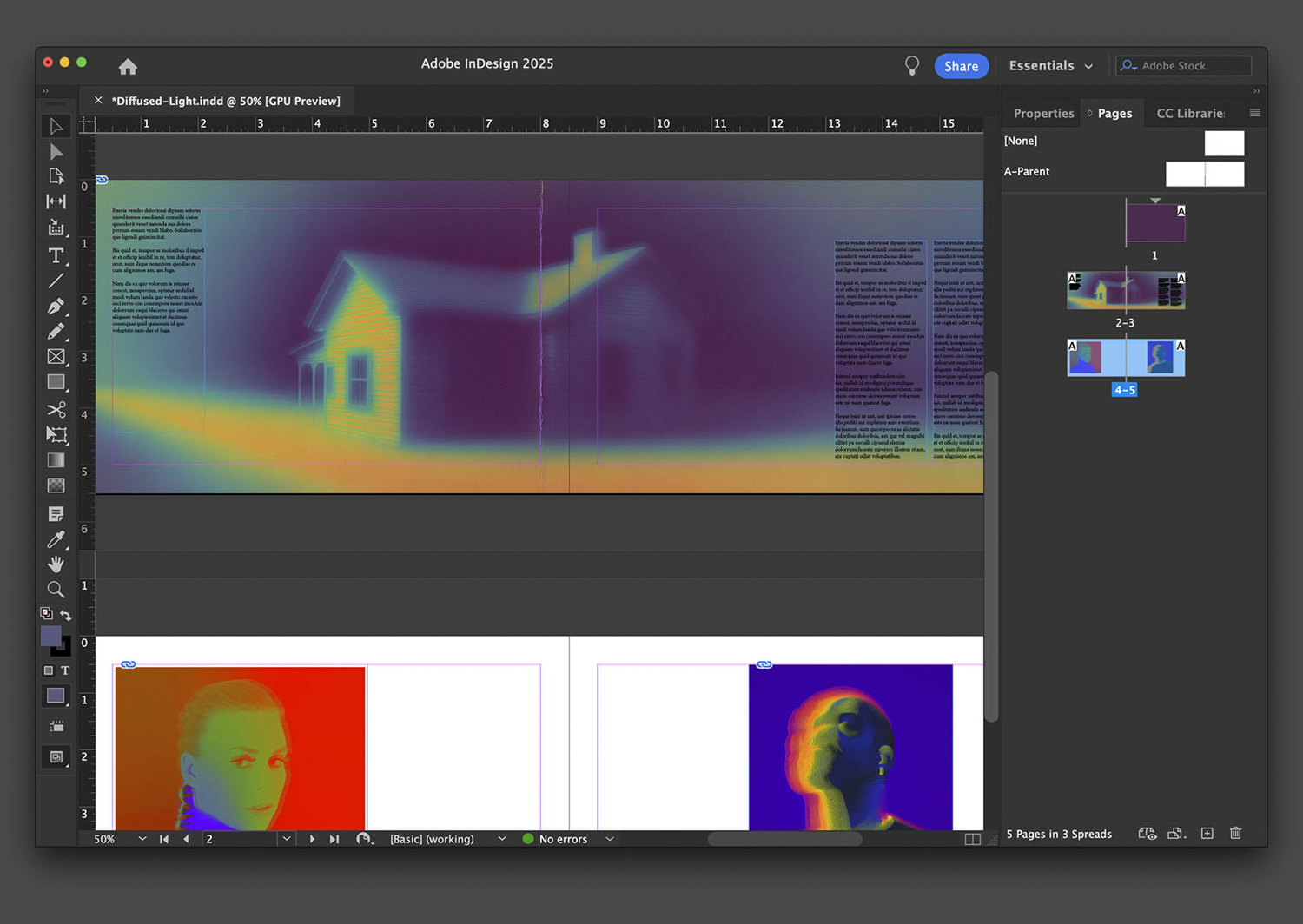Expand the Essentials workspace switcher
Image resolution: width=1303 pixels, height=924 pixels.
click(1051, 66)
